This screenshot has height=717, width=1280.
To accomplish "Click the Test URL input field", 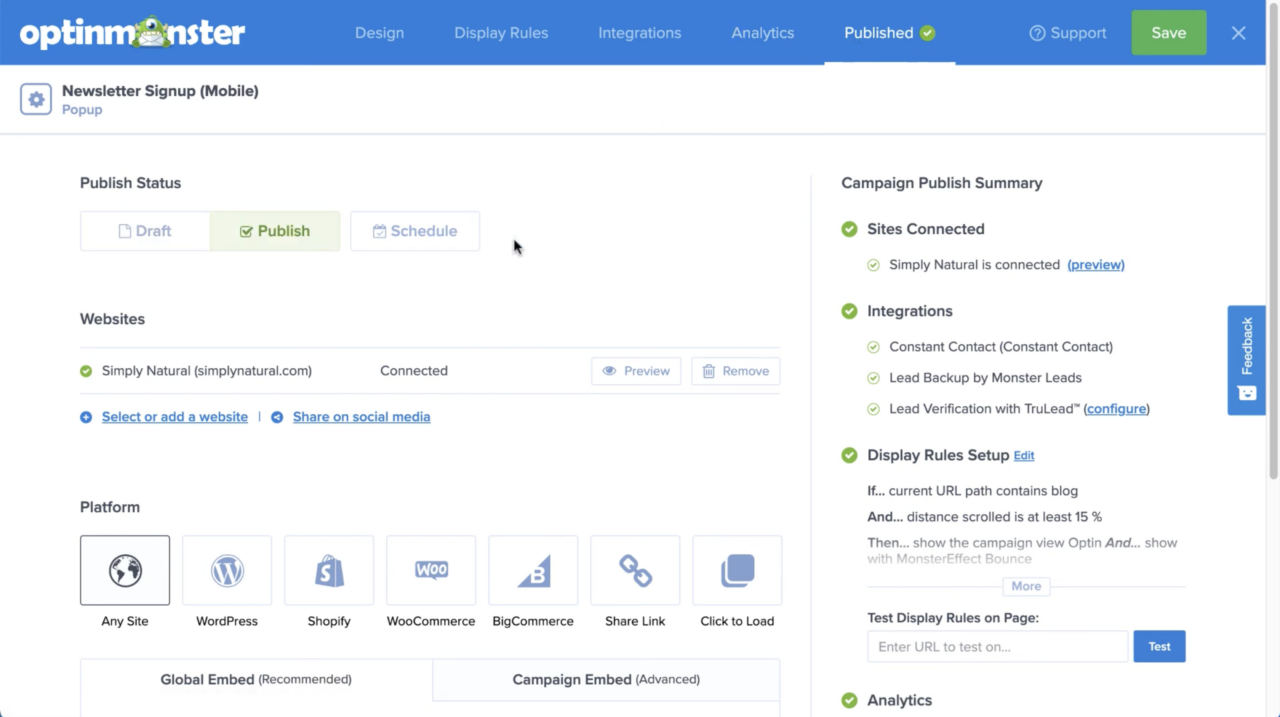I will pos(997,647).
